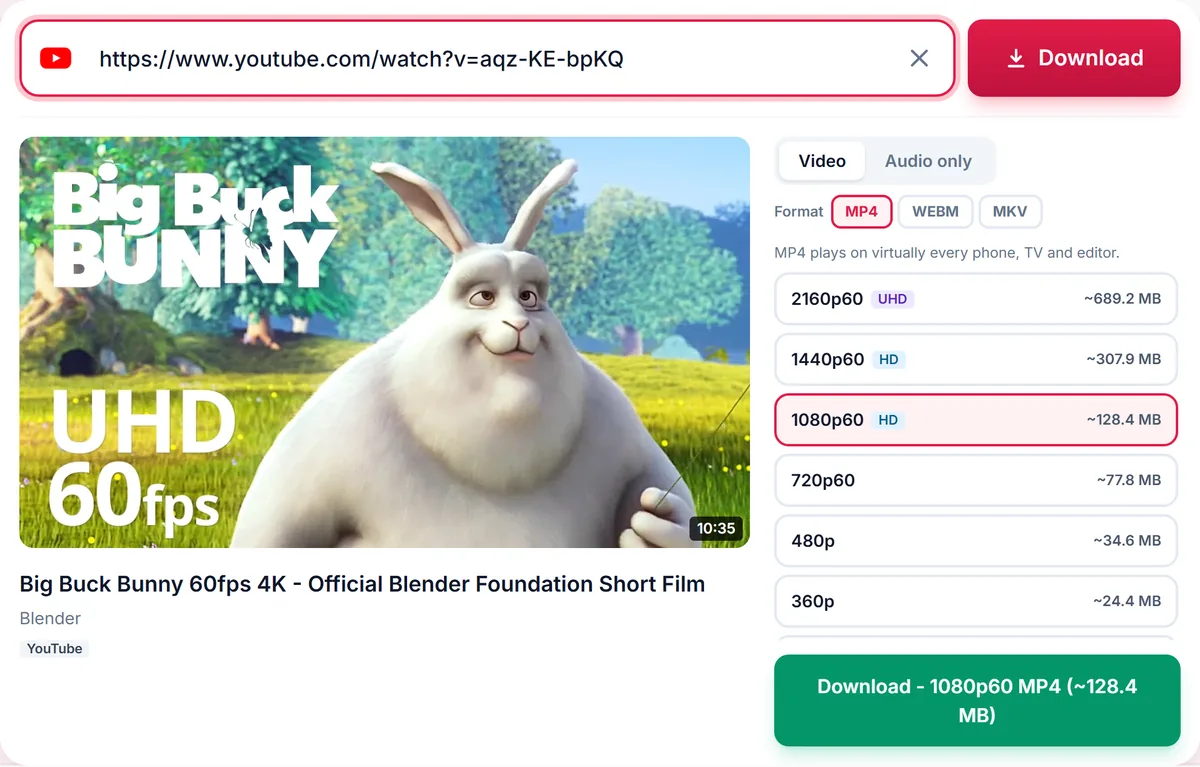The height and width of the screenshot is (767, 1200).
Task: Choose the 720p60 quality option
Action: 976,480
